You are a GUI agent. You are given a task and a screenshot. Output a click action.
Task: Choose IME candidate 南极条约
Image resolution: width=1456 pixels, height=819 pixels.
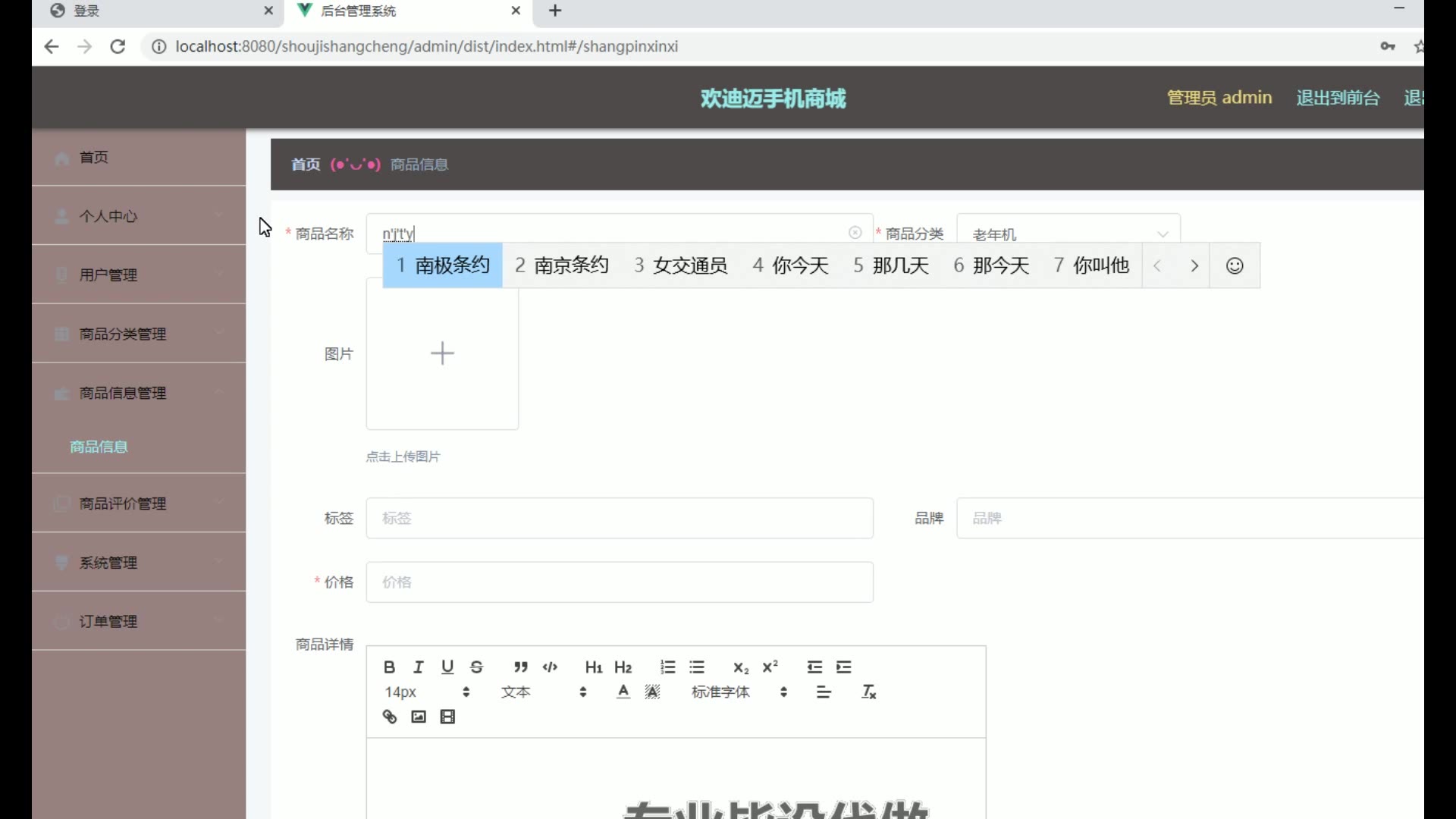coord(443,265)
